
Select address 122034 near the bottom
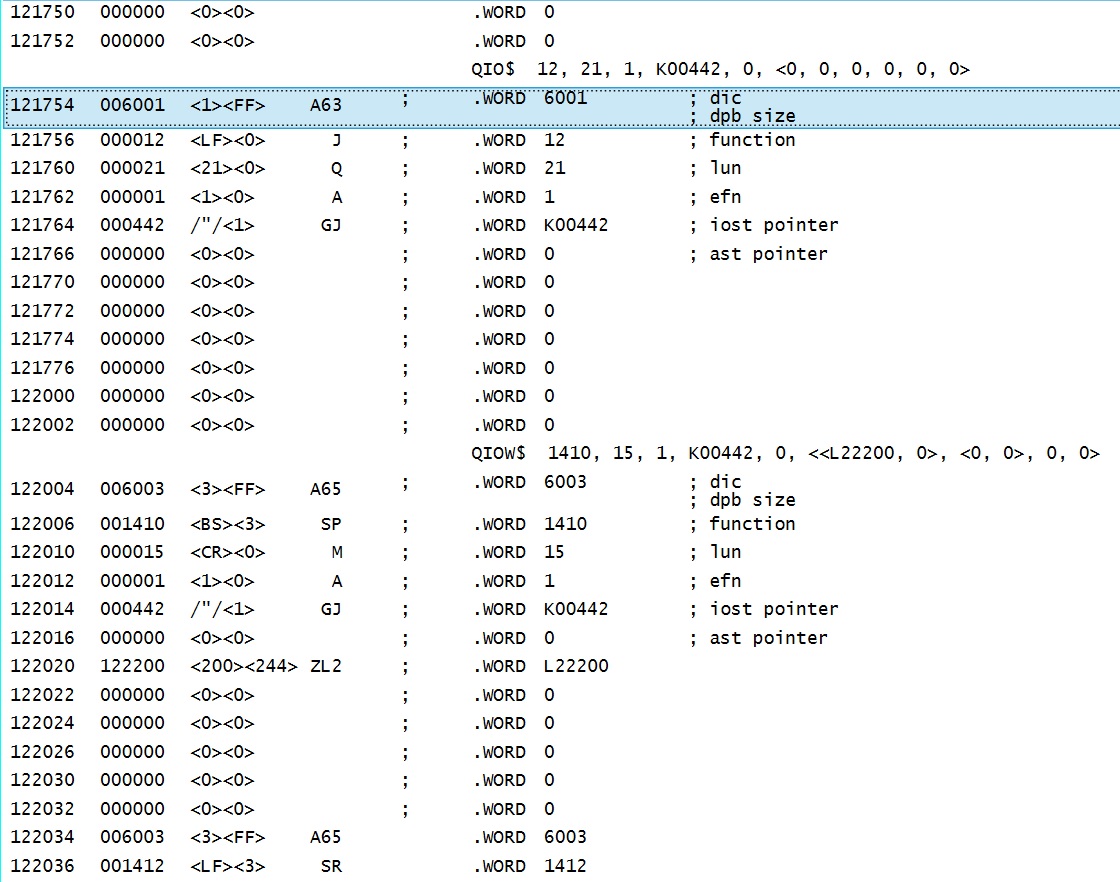point(42,837)
